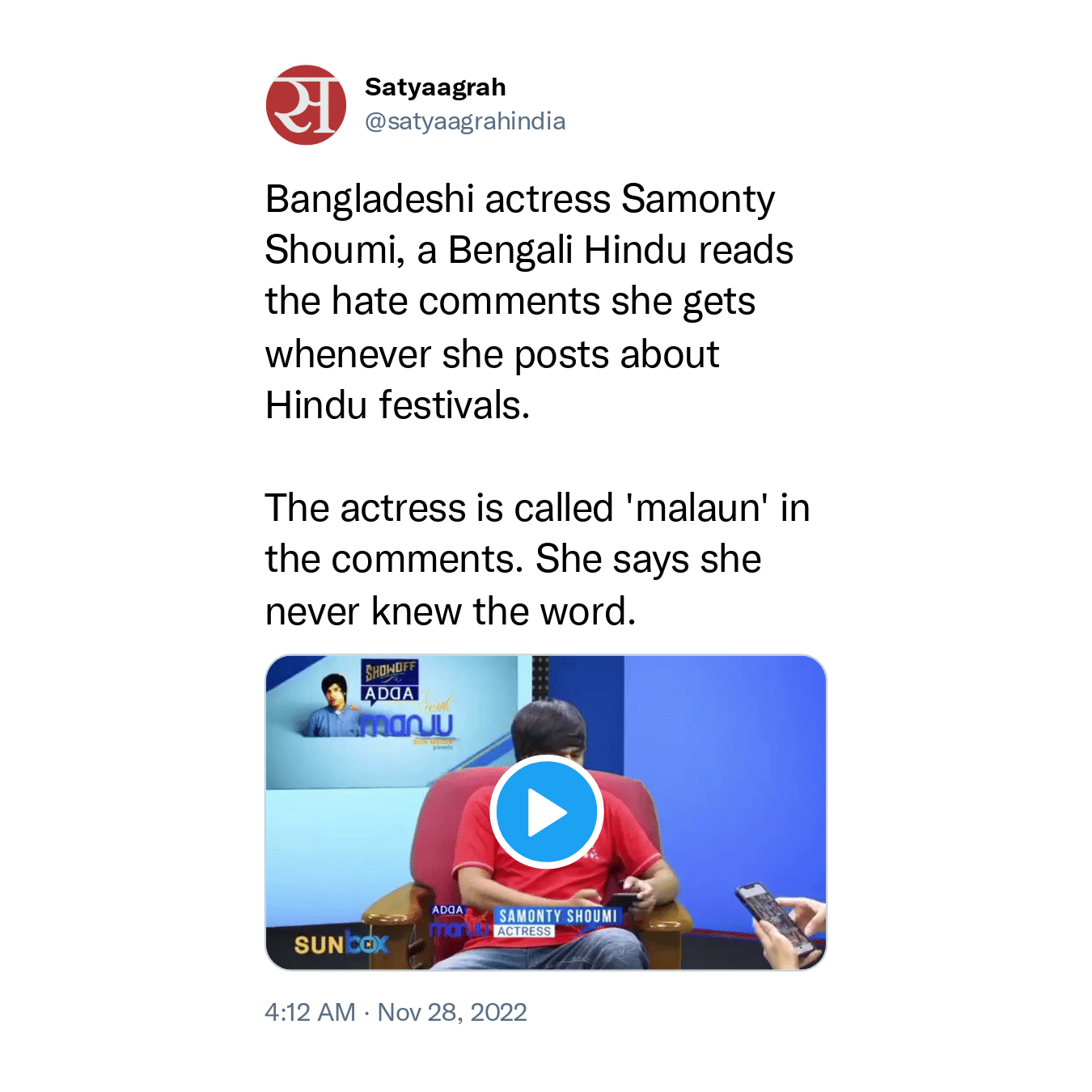1092x1092 pixels.
Task: Click the Nov 28, 2022 date
Action: click(452, 1012)
